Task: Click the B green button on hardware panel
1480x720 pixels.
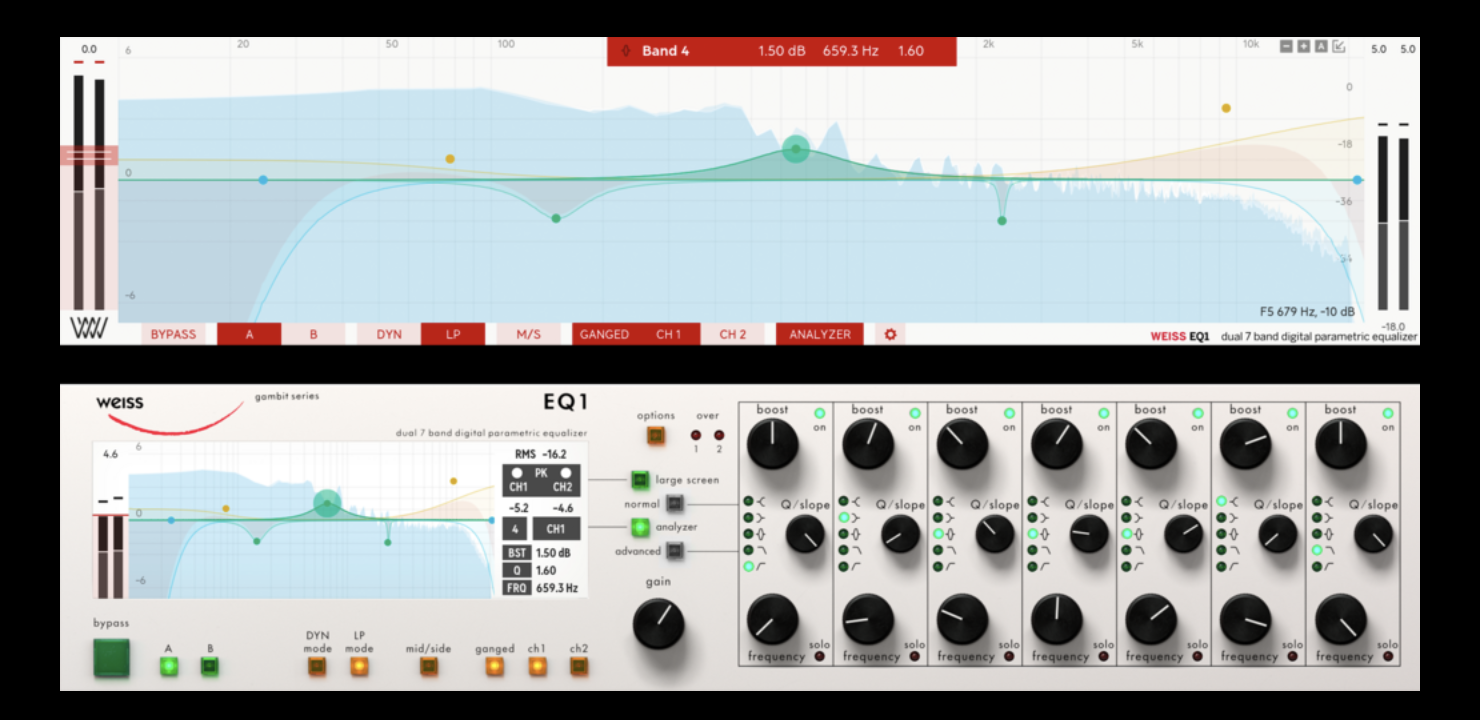Action: click(x=209, y=666)
